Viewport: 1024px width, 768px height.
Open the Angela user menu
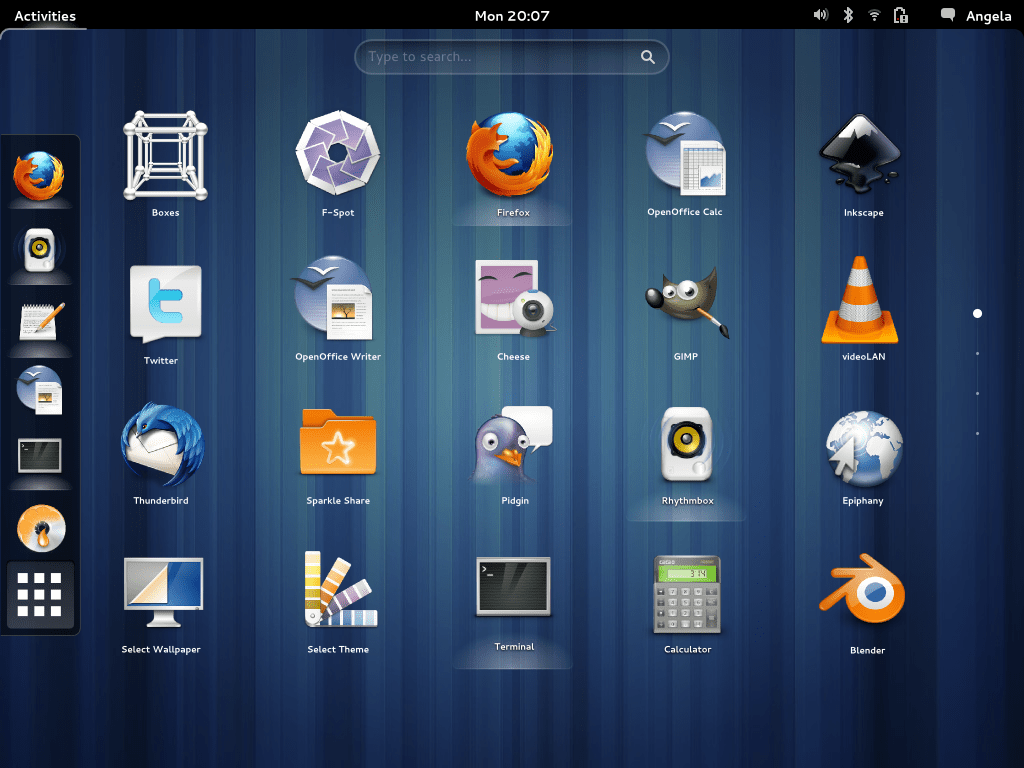989,16
